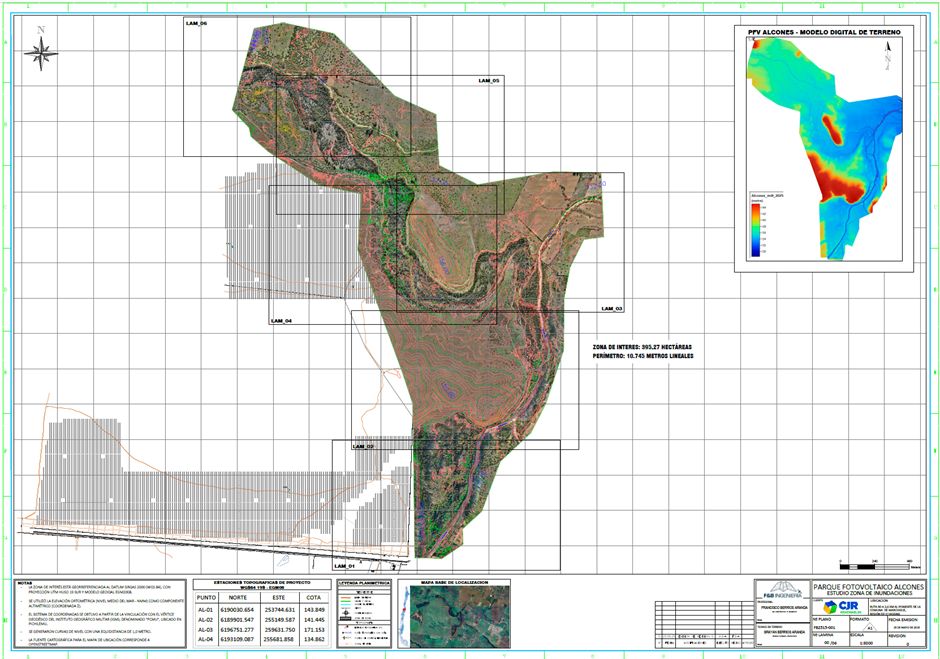
Task: Click the F&B Ingeniería logo
Action: coord(782,589)
